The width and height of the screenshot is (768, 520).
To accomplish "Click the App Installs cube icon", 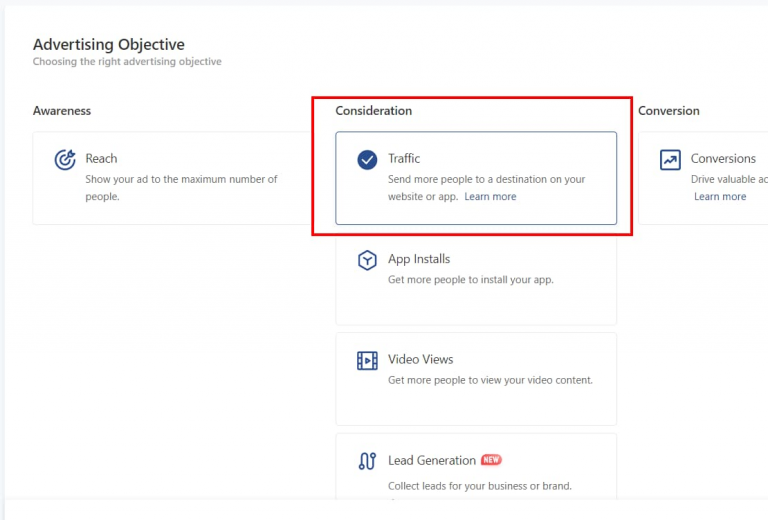I will [x=367, y=261].
